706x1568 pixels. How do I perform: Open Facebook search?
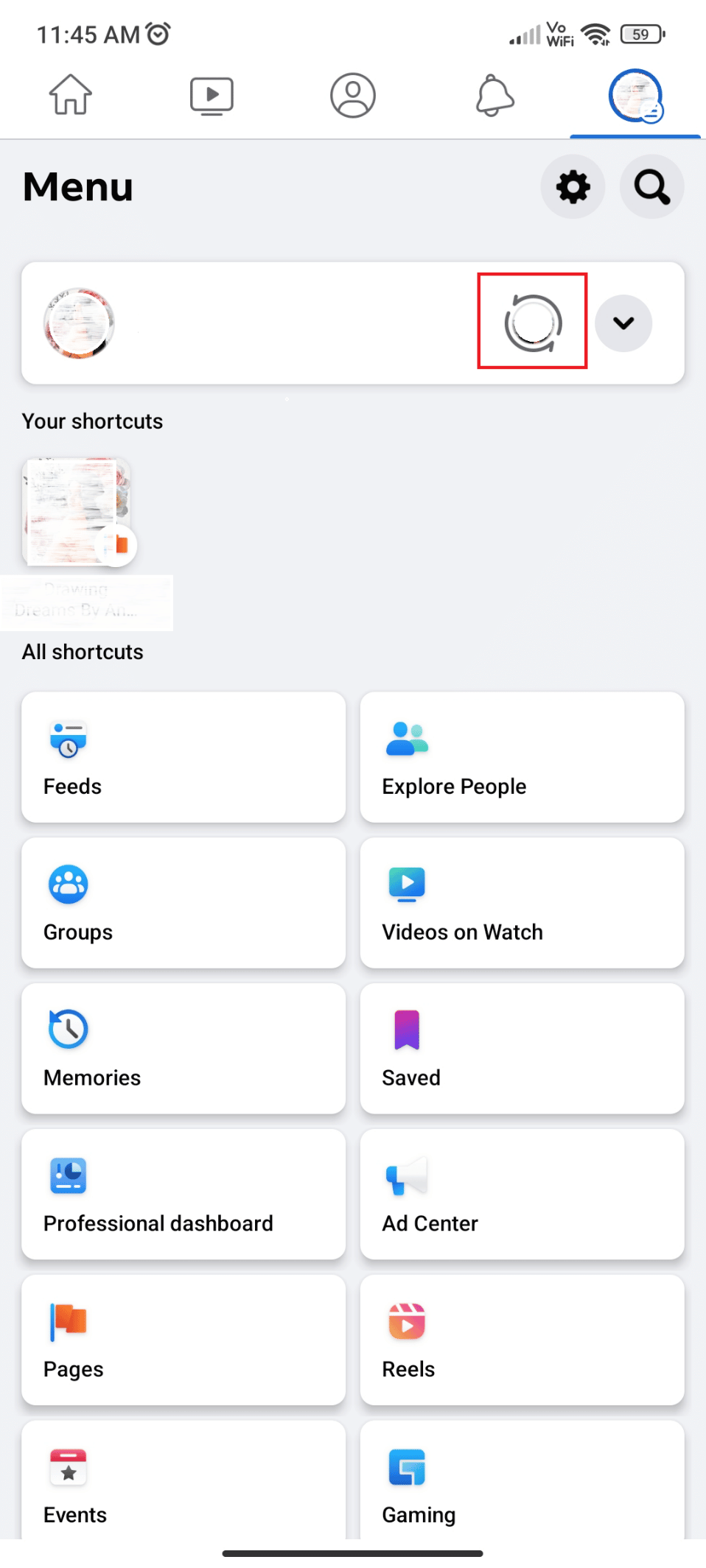pyautogui.click(x=651, y=186)
